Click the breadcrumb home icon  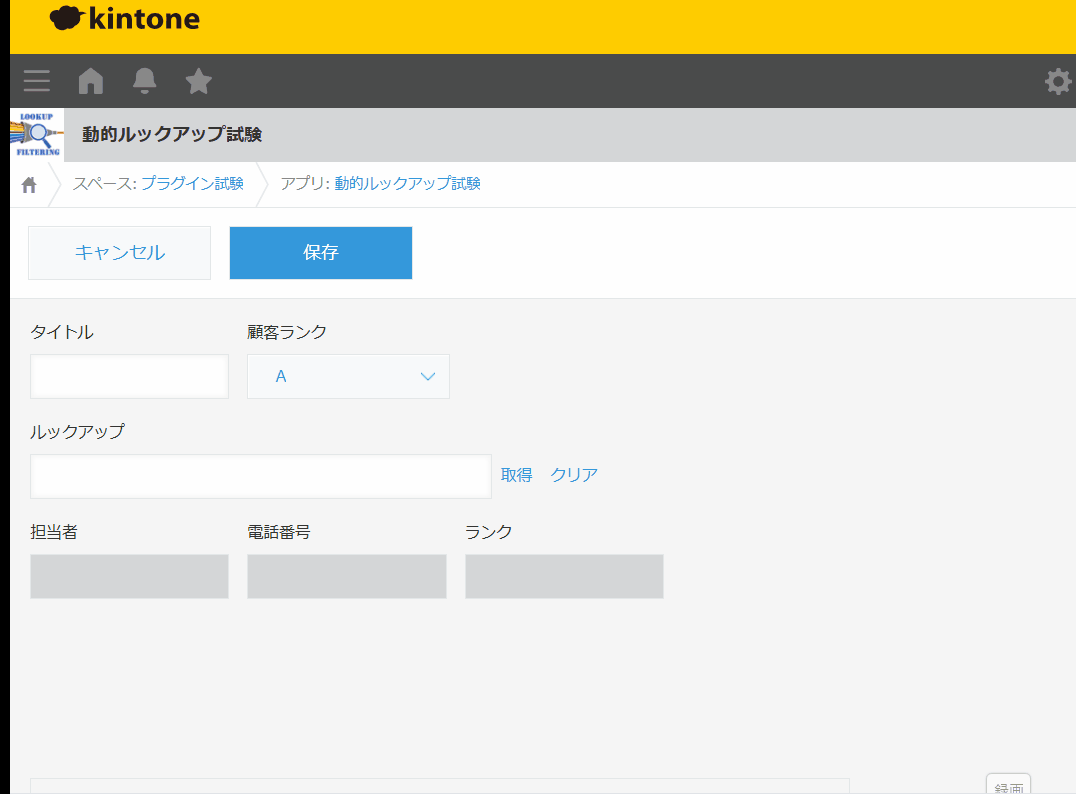[x=29, y=185]
